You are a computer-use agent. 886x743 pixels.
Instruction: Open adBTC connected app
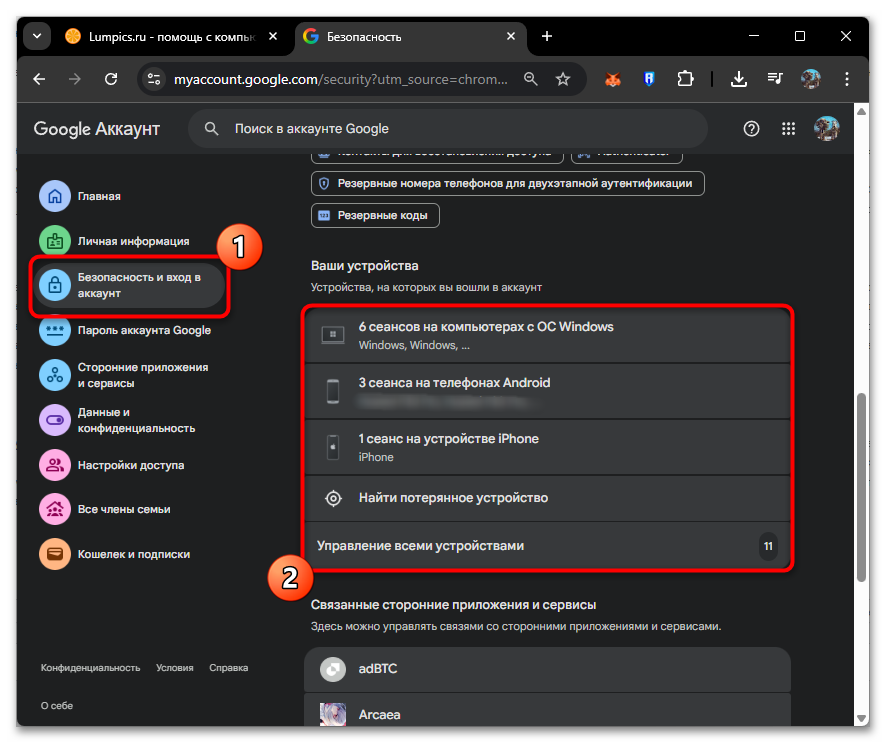547,669
